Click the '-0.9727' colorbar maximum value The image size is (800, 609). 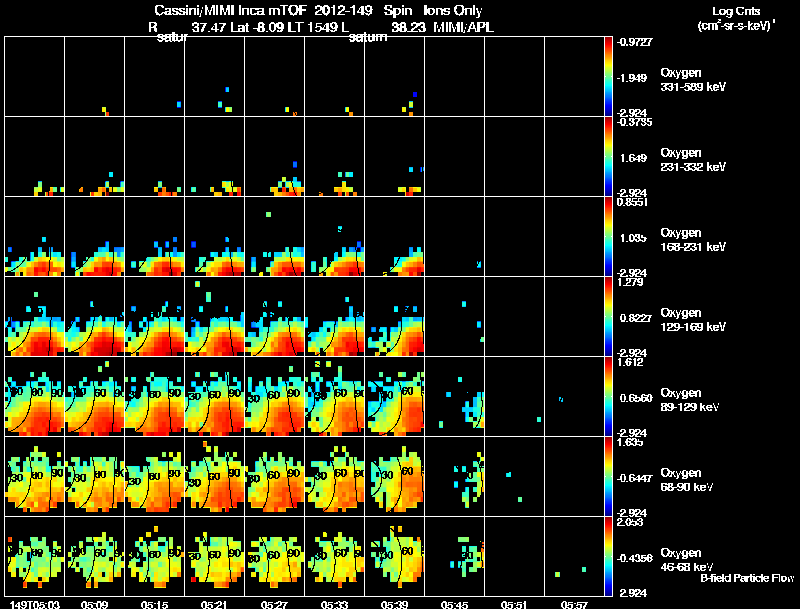[x=634, y=42]
